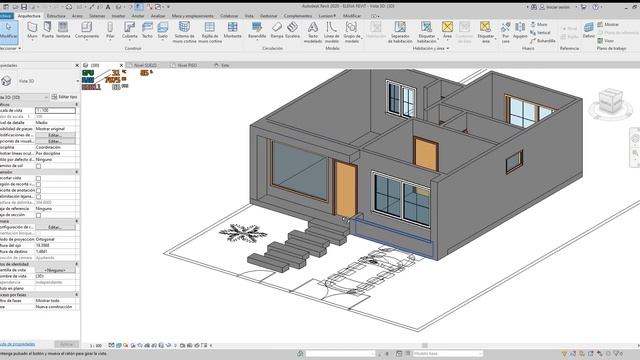Click Editar for Opciones de visualización
The width and height of the screenshot is (640, 360).
point(55,141)
